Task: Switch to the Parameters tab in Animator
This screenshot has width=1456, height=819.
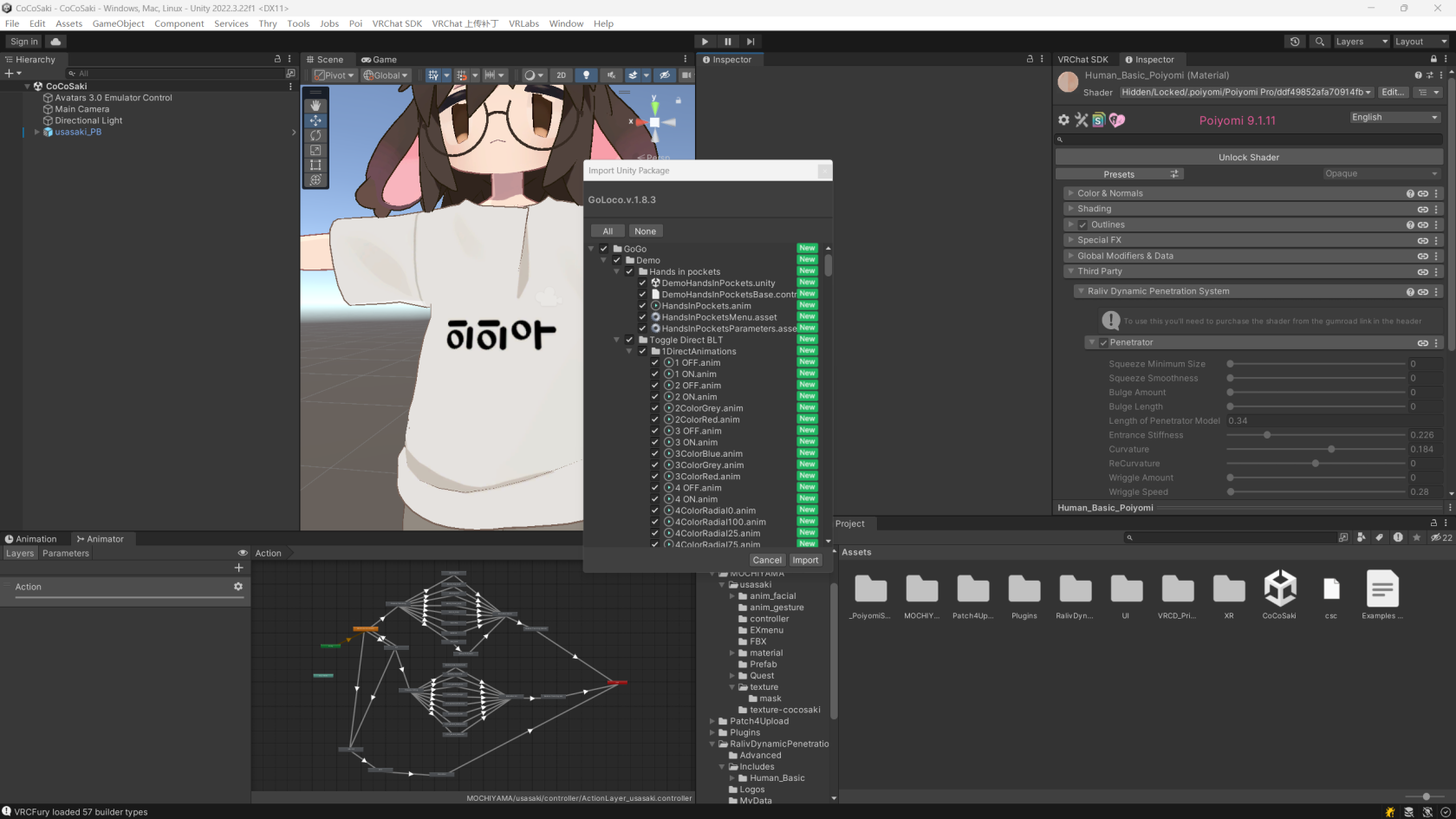Action: pyautogui.click(x=66, y=553)
